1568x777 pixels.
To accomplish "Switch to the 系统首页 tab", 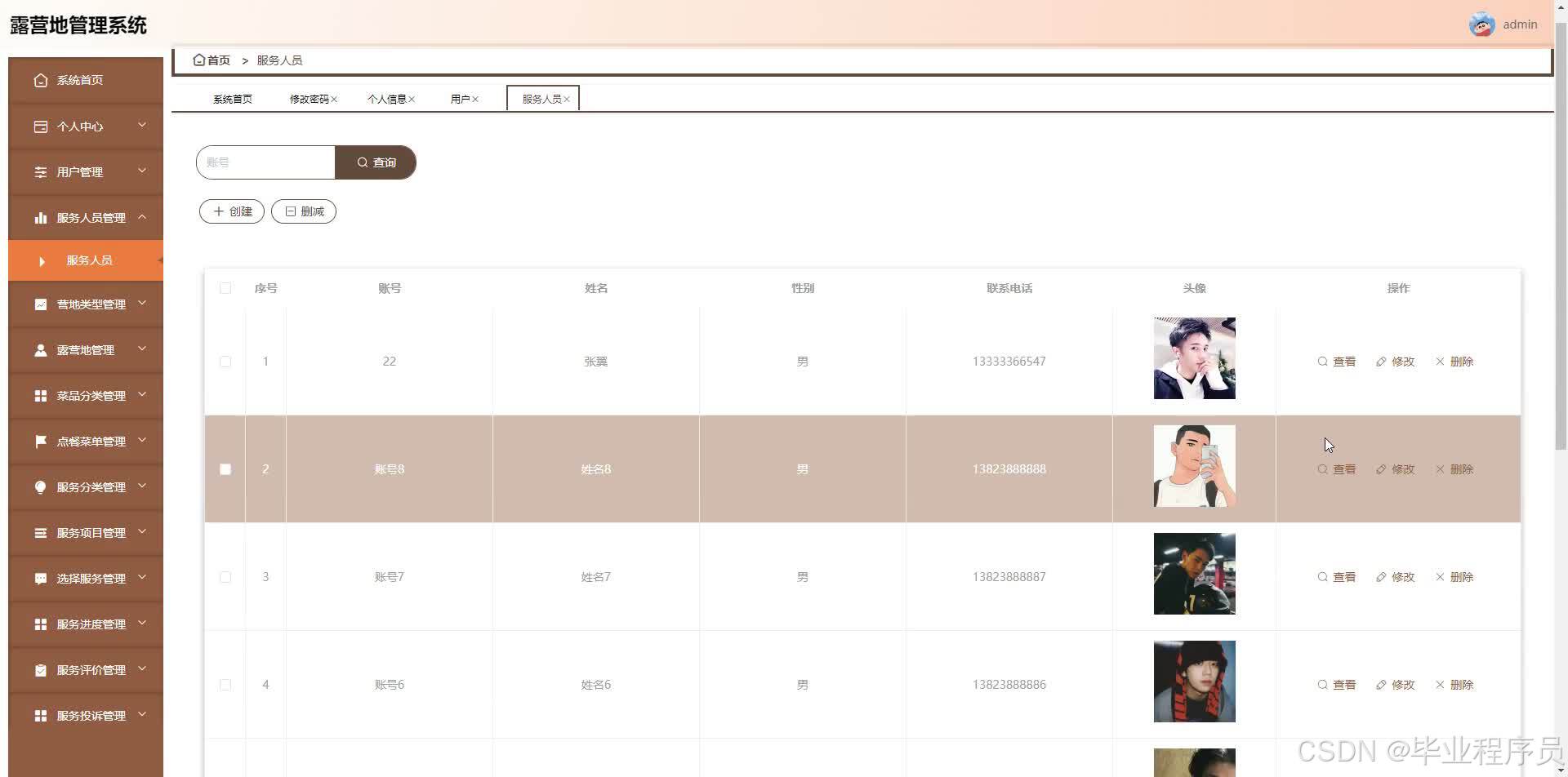I will tap(233, 100).
